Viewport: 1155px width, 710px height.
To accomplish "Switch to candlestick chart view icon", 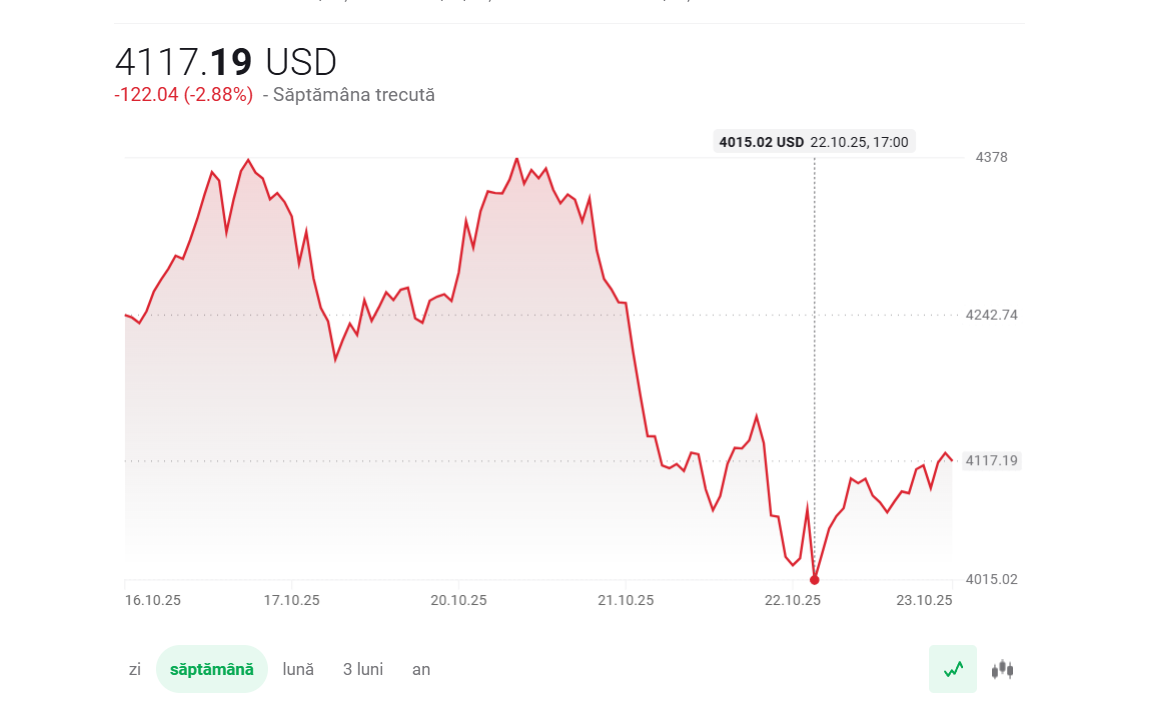I will point(1002,669).
